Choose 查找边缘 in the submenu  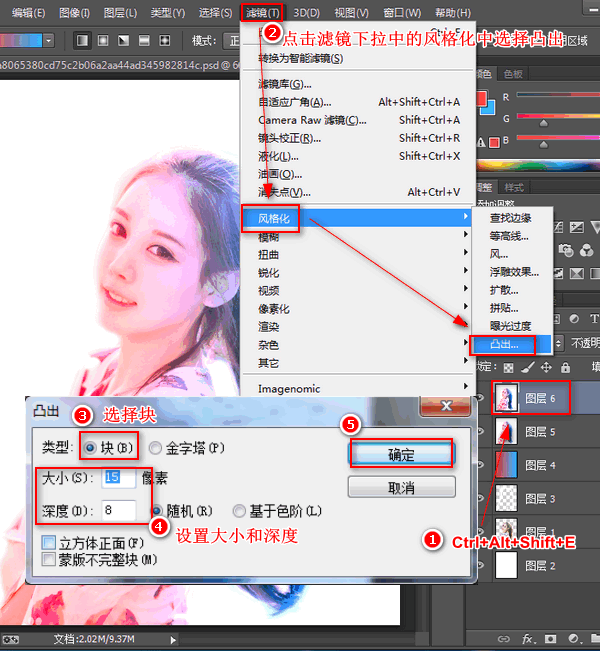[512, 218]
